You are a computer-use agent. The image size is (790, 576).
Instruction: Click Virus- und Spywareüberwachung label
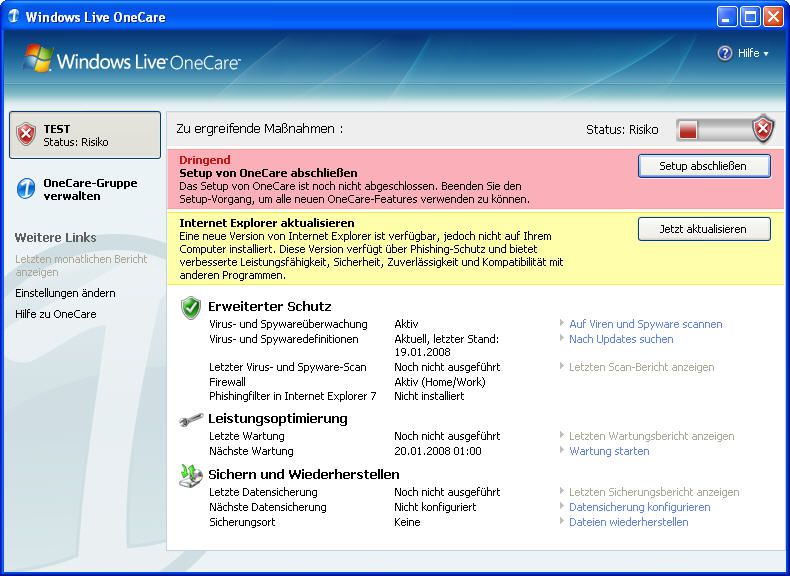coord(288,324)
